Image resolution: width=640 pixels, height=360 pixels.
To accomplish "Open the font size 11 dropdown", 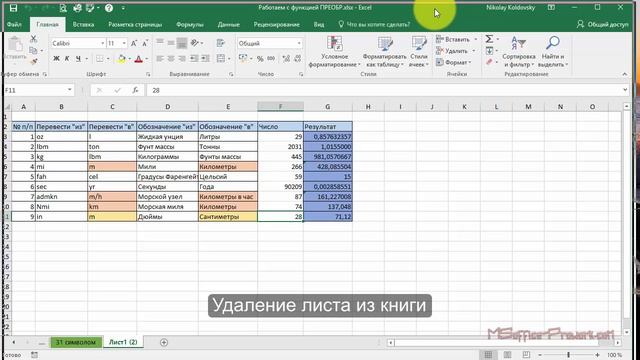I will pos(124,43).
